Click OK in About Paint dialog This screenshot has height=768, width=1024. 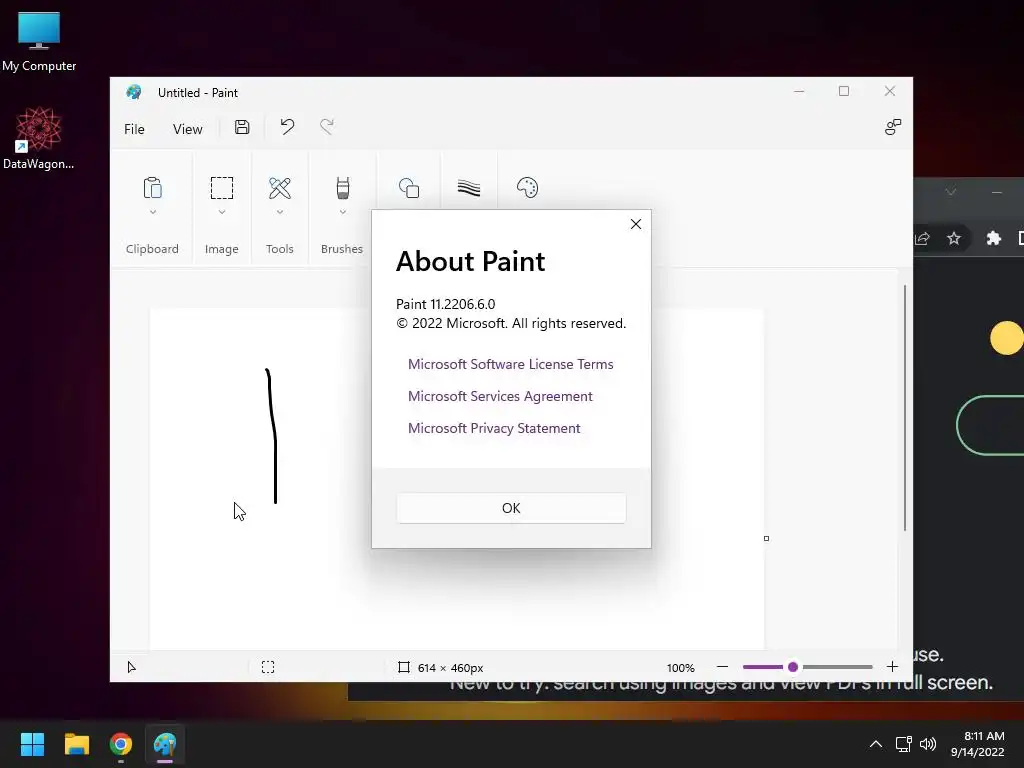(511, 508)
